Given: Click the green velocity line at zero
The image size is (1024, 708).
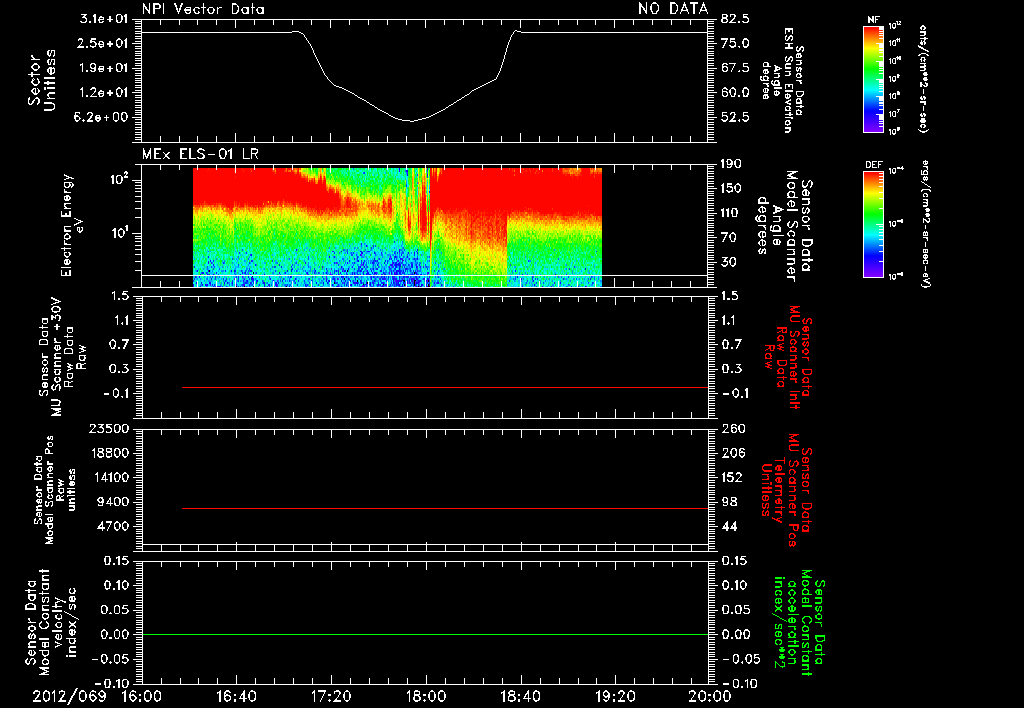Looking at the screenshot, I should click(425, 634).
